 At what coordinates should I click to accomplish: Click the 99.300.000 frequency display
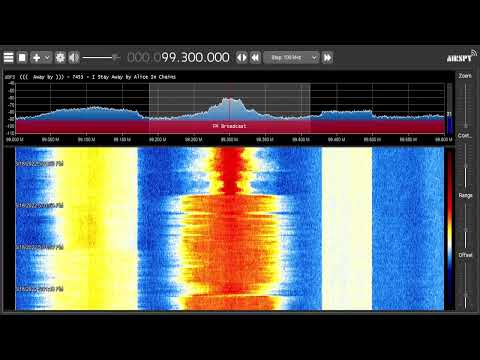point(178,57)
